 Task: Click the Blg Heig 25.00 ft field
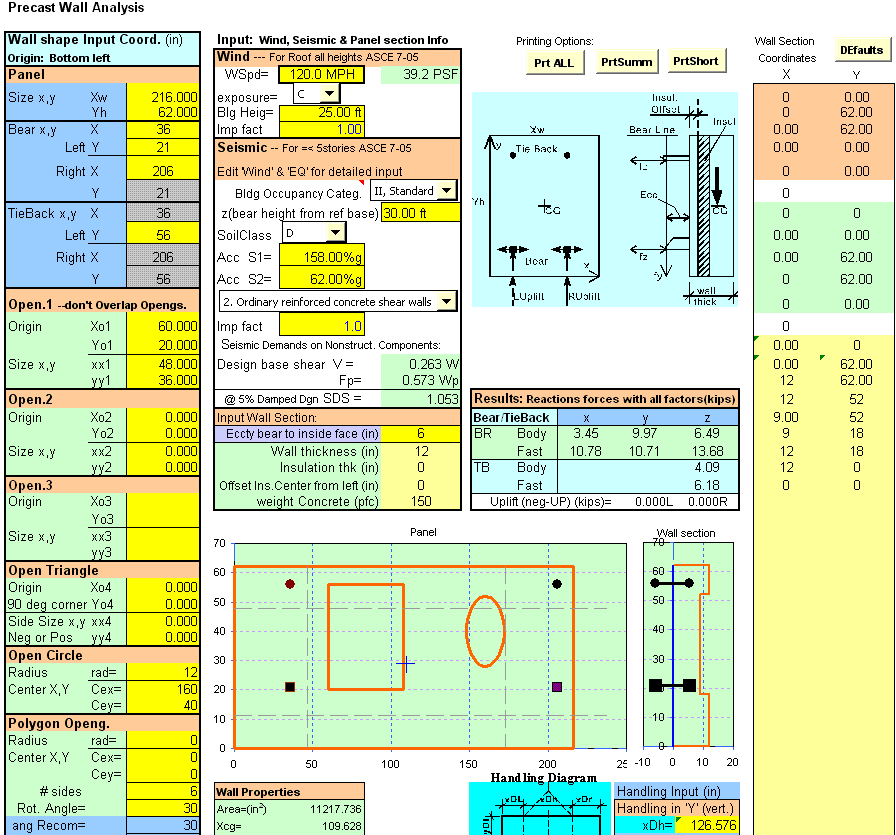coord(321,112)
